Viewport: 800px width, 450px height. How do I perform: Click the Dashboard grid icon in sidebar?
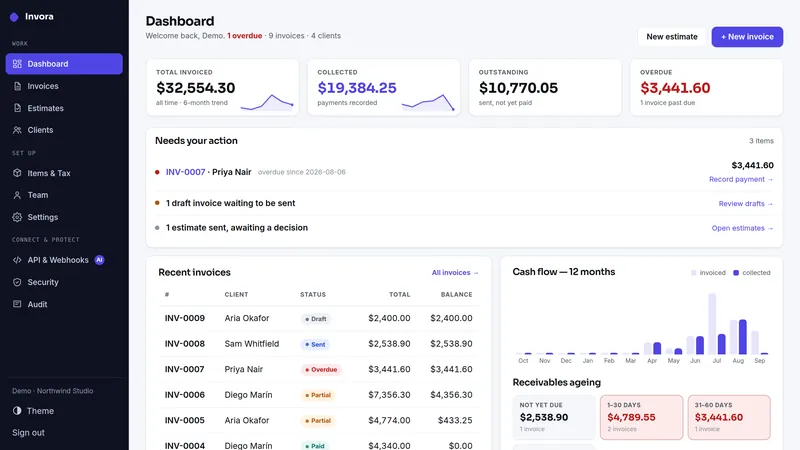click(17, 64)
